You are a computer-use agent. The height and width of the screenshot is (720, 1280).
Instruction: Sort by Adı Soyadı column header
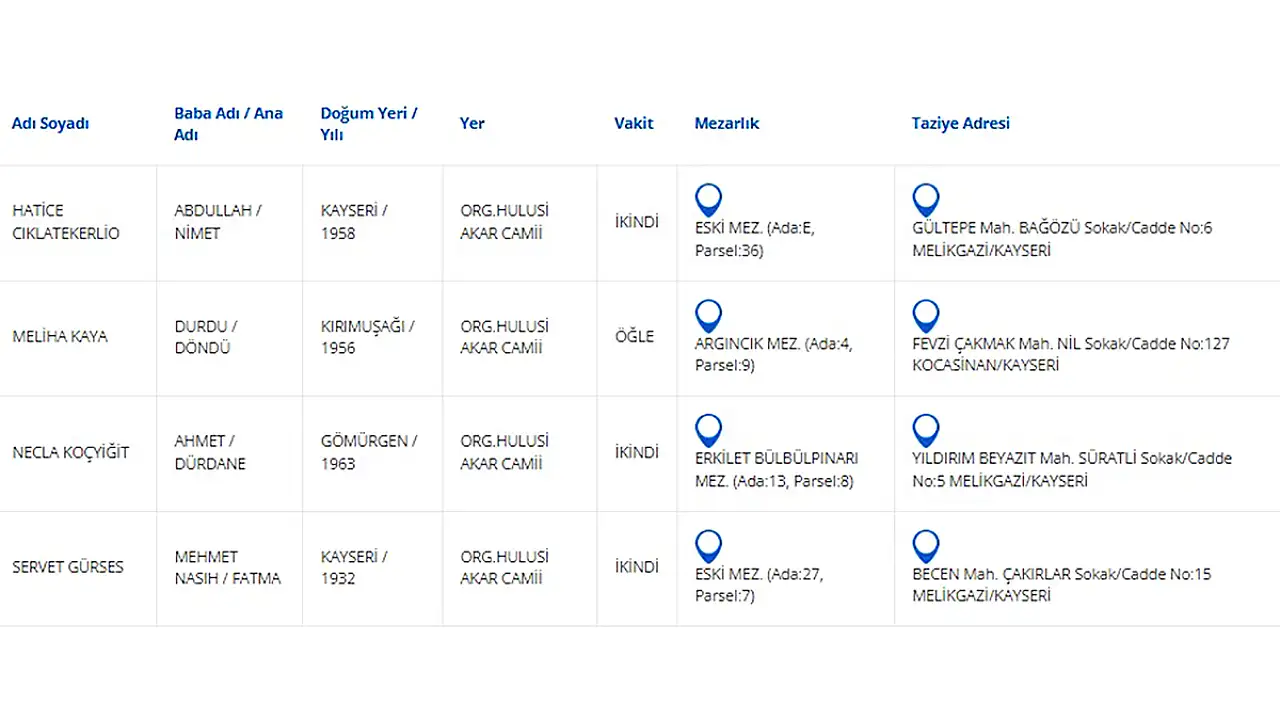coord(50,123)
